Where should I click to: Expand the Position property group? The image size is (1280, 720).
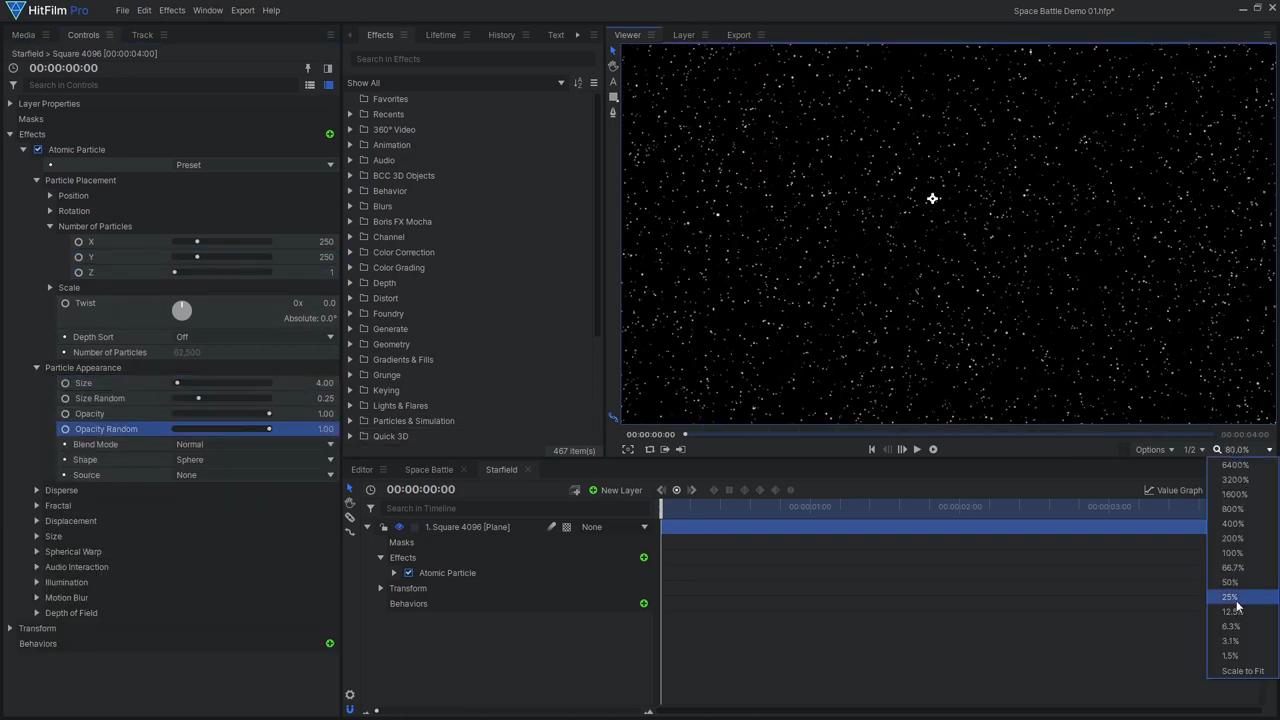[x=50, y=195]
